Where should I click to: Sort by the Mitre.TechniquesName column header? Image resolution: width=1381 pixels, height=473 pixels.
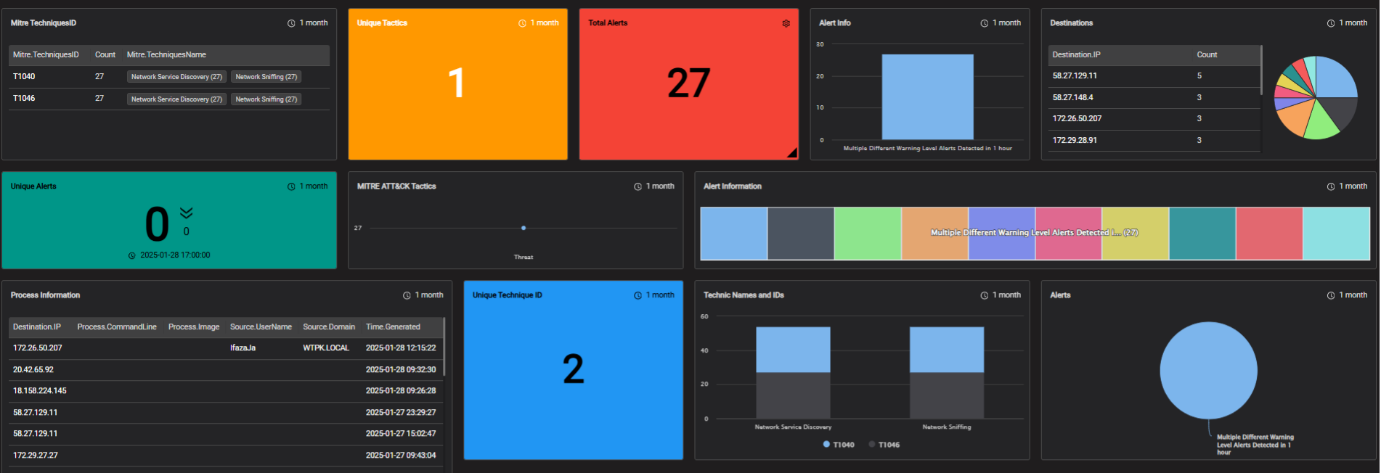[166, 55]
